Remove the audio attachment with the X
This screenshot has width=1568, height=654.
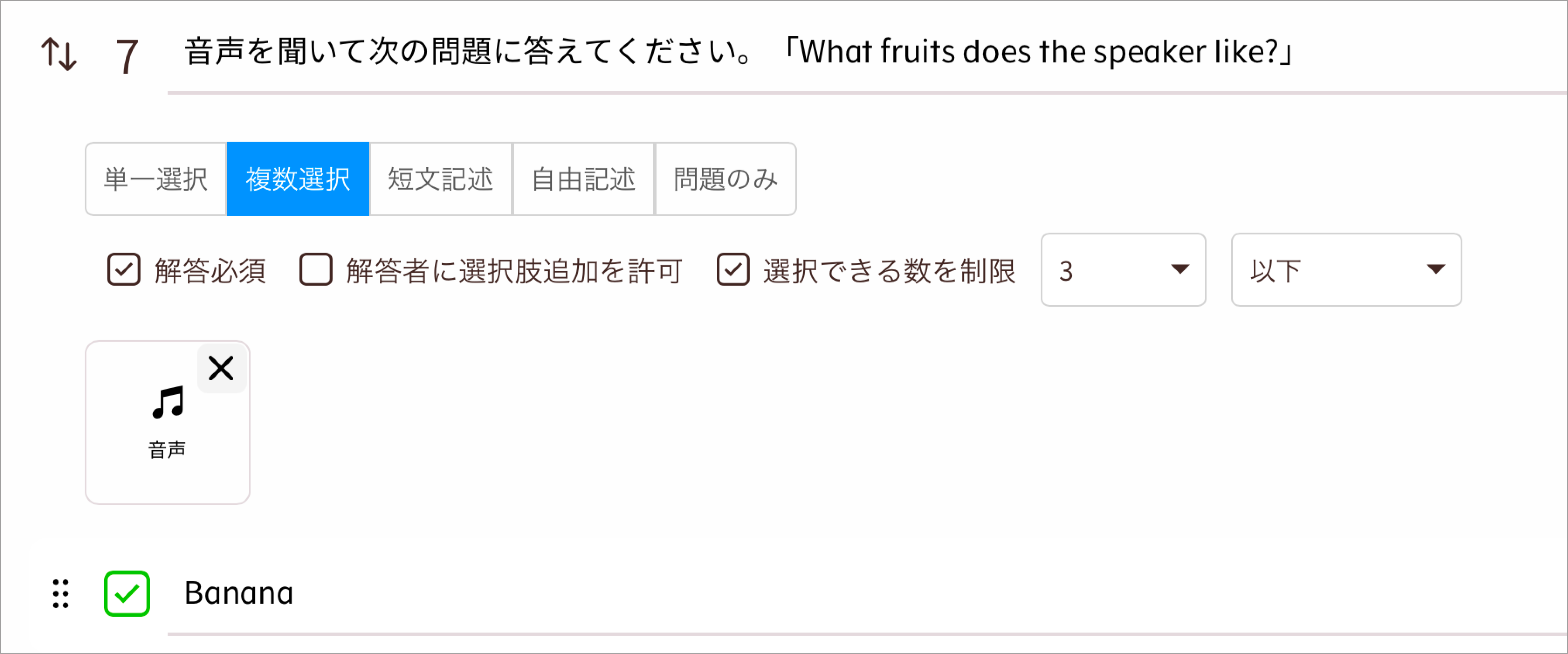coord(221,368)
